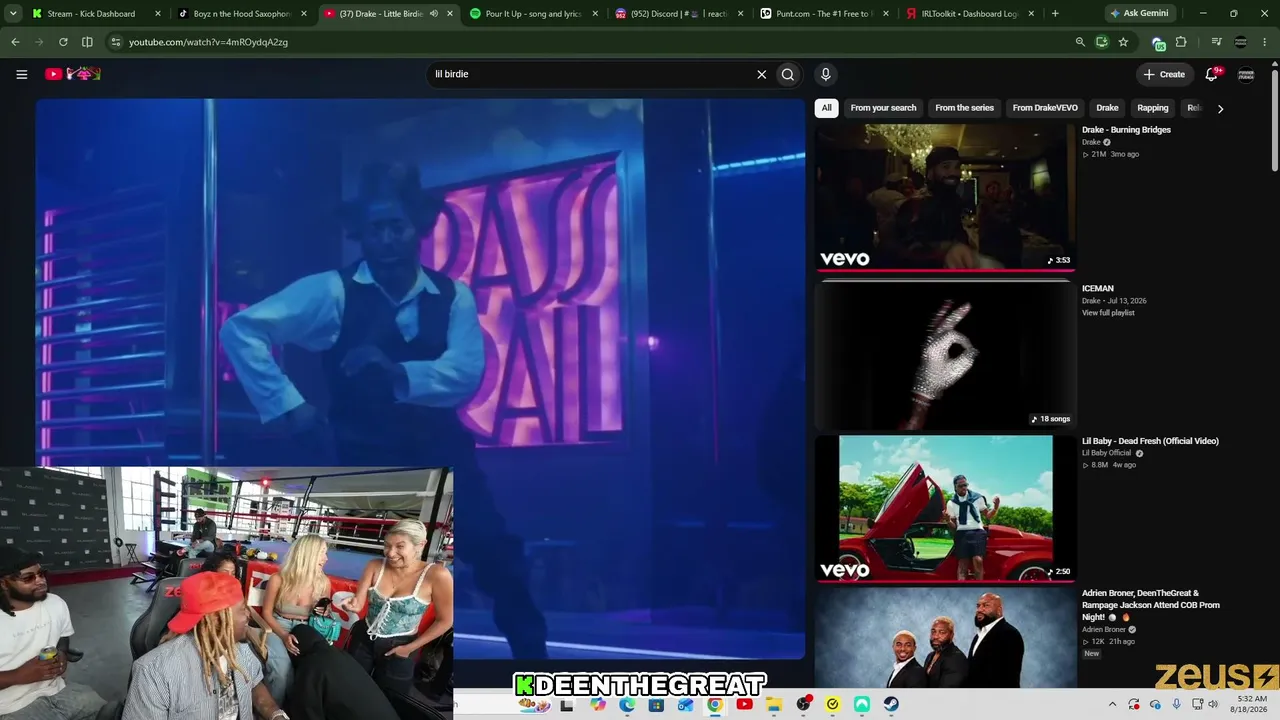1280x720 pixels.
Task: Select the From DrakeVEVO chip
Action: (1045, 108)
